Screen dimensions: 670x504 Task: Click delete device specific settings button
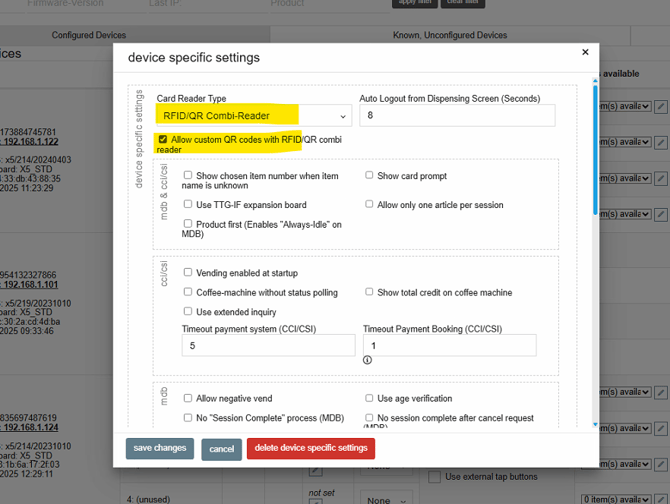(x=310, y=448)
